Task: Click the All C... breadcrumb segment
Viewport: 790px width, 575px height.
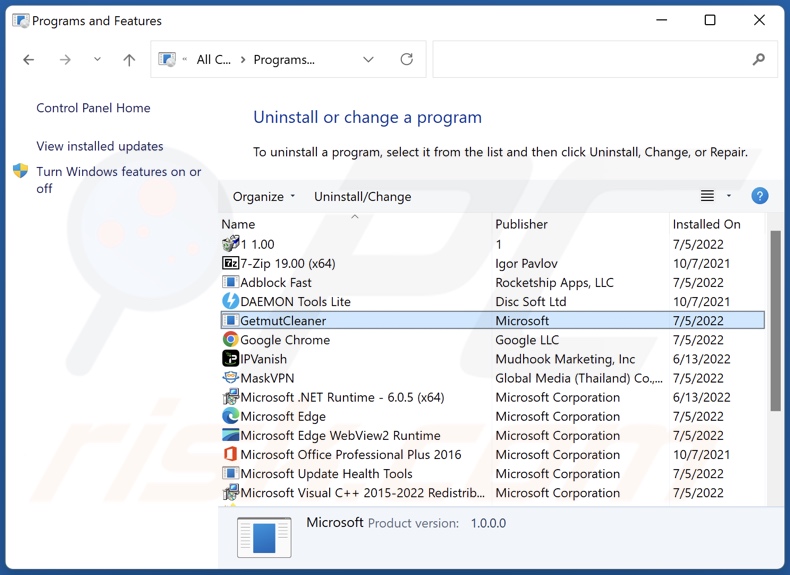Action: [x=214, y=59]
